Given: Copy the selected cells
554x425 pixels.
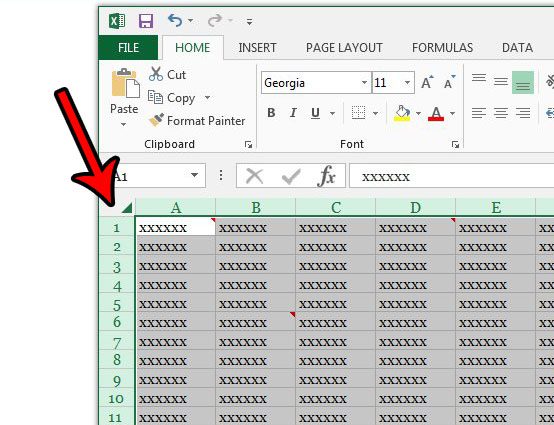Looking at the screenshot, I should 172,98.
